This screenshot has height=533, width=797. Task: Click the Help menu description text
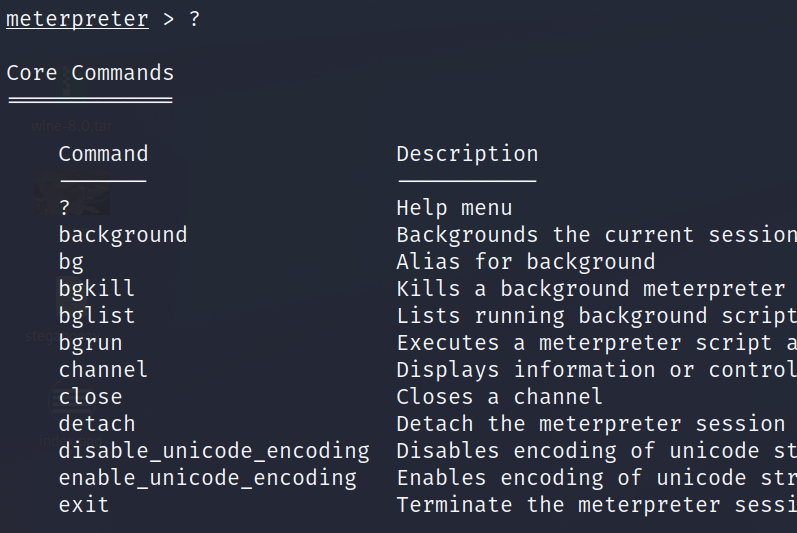454,208
